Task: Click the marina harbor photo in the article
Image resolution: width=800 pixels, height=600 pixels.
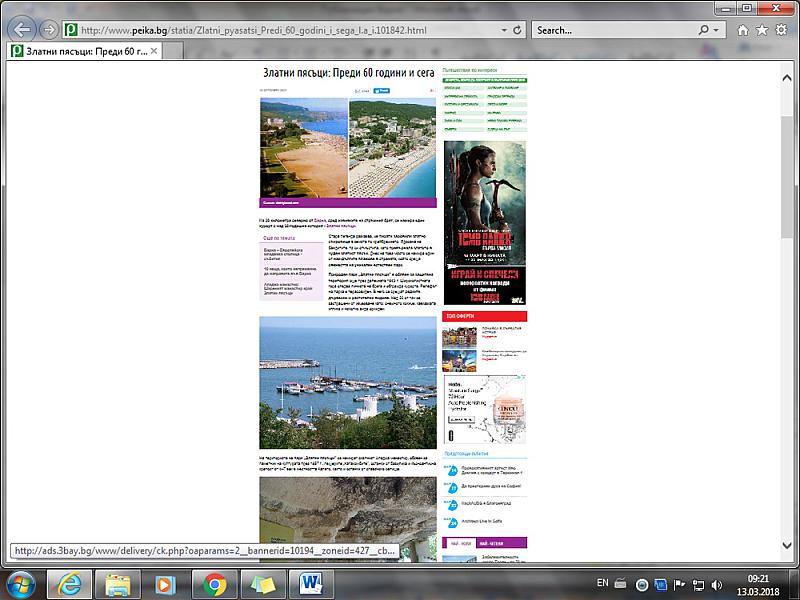Action: pyautogui.click(x=347, y=383)
